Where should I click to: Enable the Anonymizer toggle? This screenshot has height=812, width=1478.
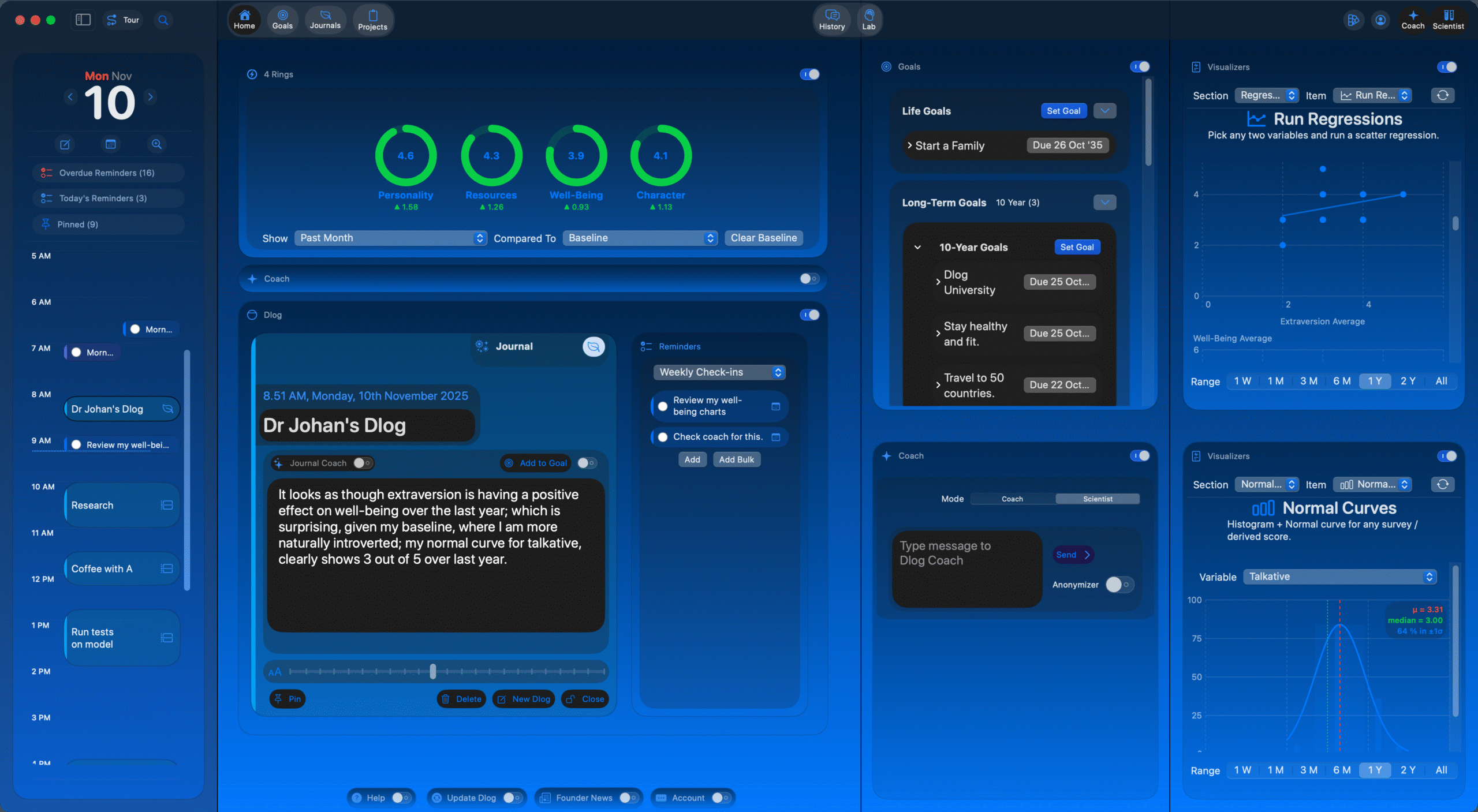pos(1119,585)
